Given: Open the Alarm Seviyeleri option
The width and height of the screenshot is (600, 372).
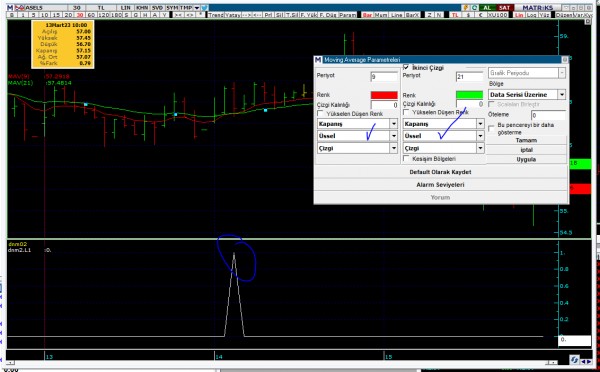Looking at the screenshot, I should (440, 185).
